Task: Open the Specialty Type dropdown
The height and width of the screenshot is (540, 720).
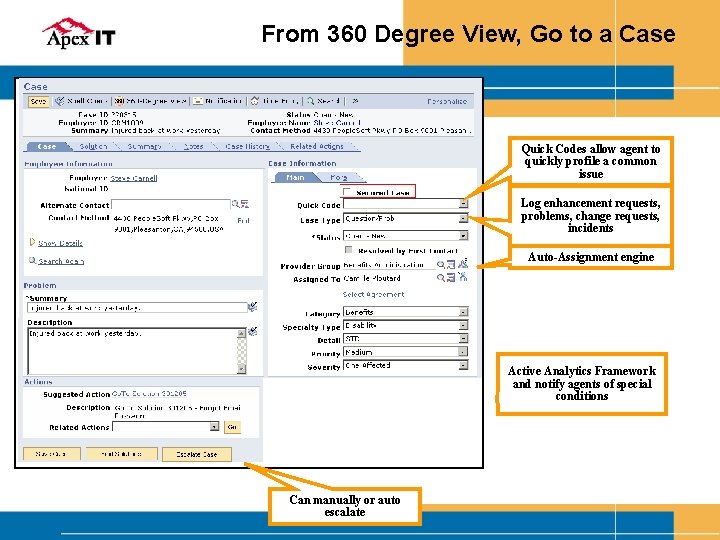Action: click(463, 326)
